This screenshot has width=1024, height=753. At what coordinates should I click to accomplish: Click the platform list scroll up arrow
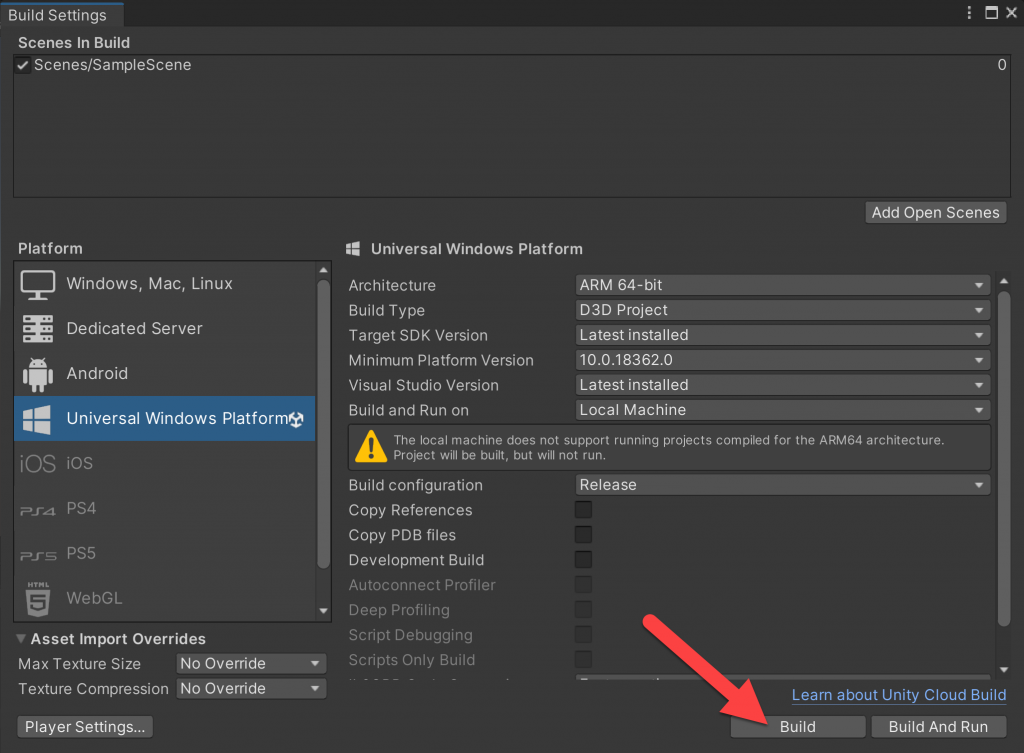click(x=323, y=270)
